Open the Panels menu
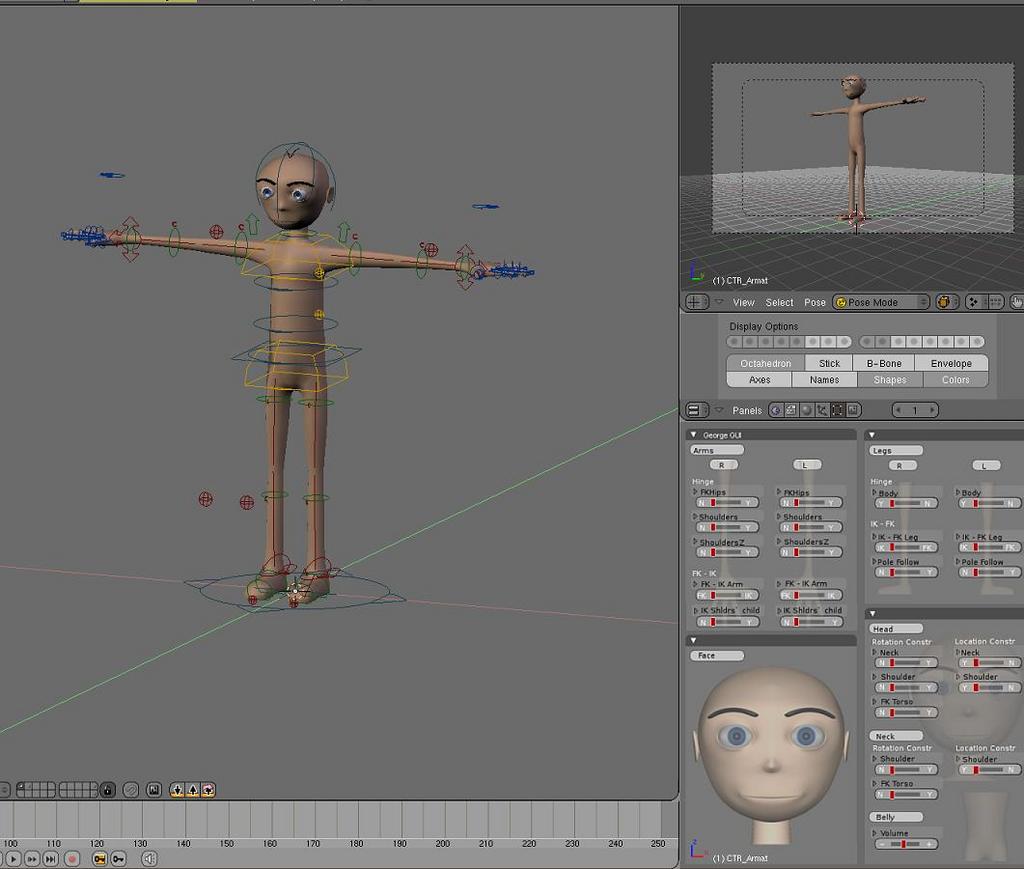This screenshot has height=869, width=1024. pos(746,410)
